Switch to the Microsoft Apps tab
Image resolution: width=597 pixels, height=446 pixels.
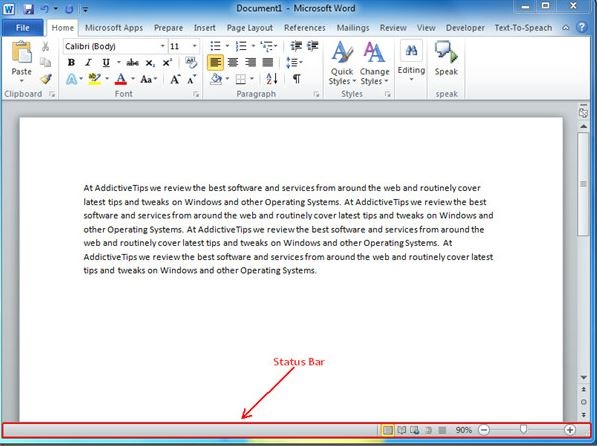pyautogui.click(x=114, y=28)
